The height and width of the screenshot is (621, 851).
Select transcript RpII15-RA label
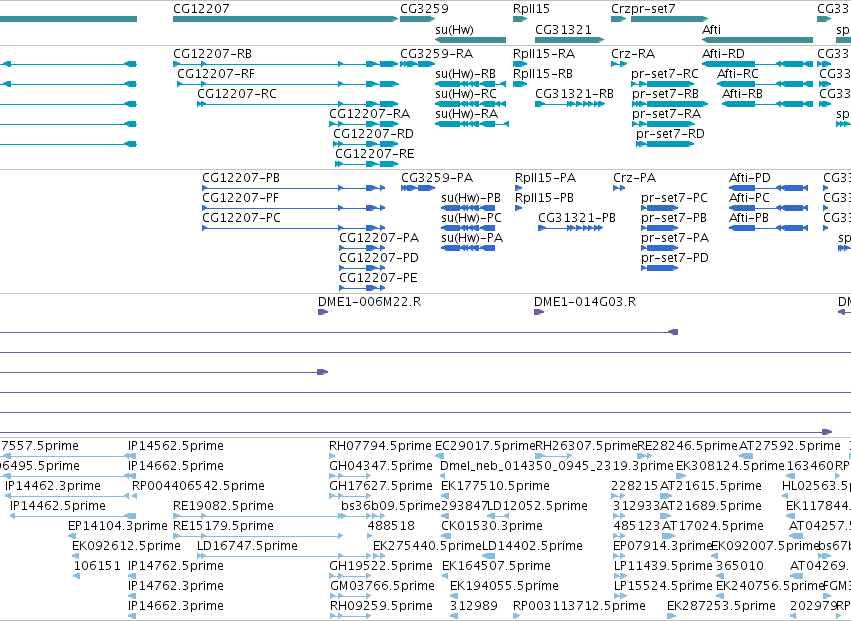[x=544, y=54]
